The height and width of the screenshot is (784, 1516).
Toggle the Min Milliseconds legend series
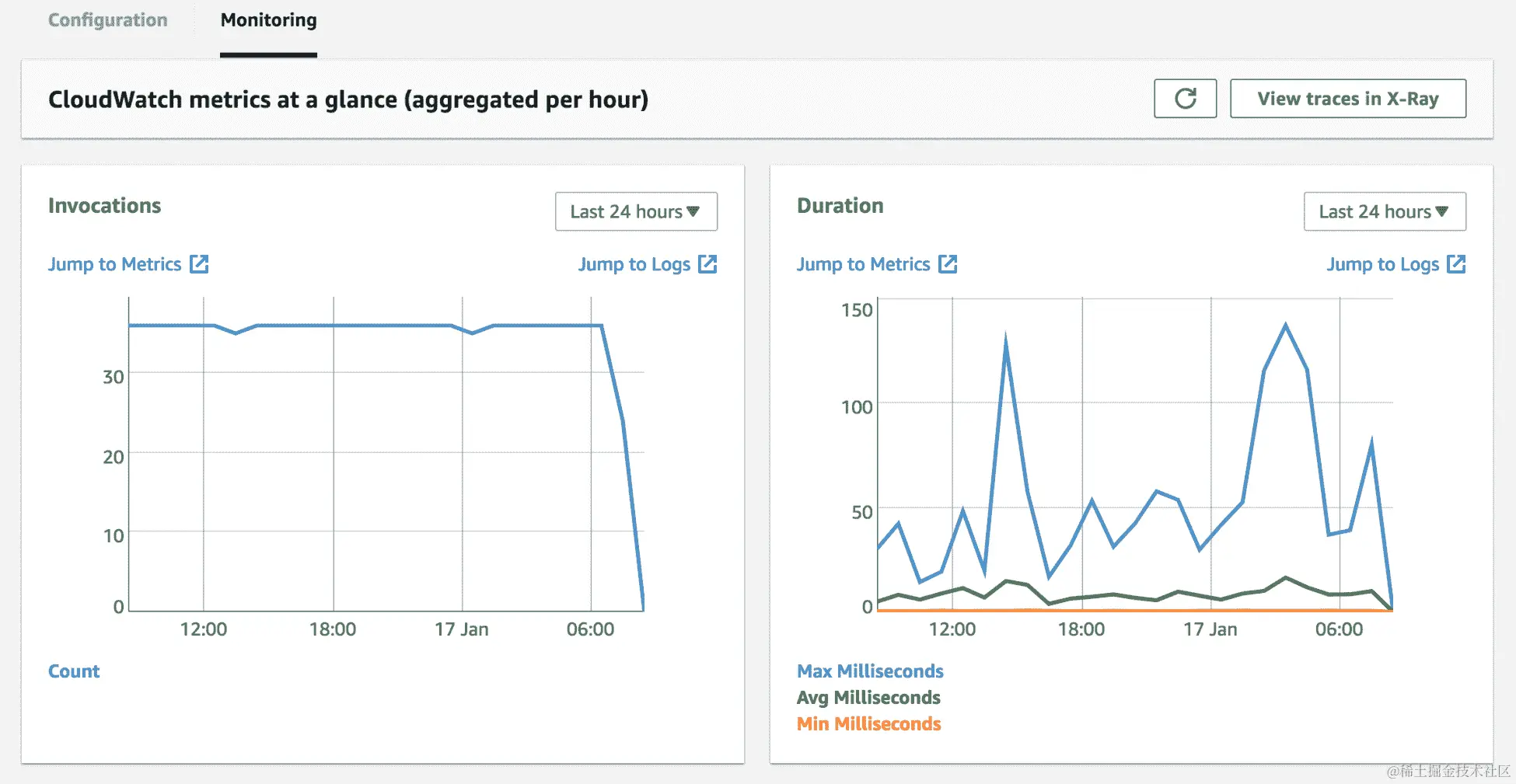[868, 724]
